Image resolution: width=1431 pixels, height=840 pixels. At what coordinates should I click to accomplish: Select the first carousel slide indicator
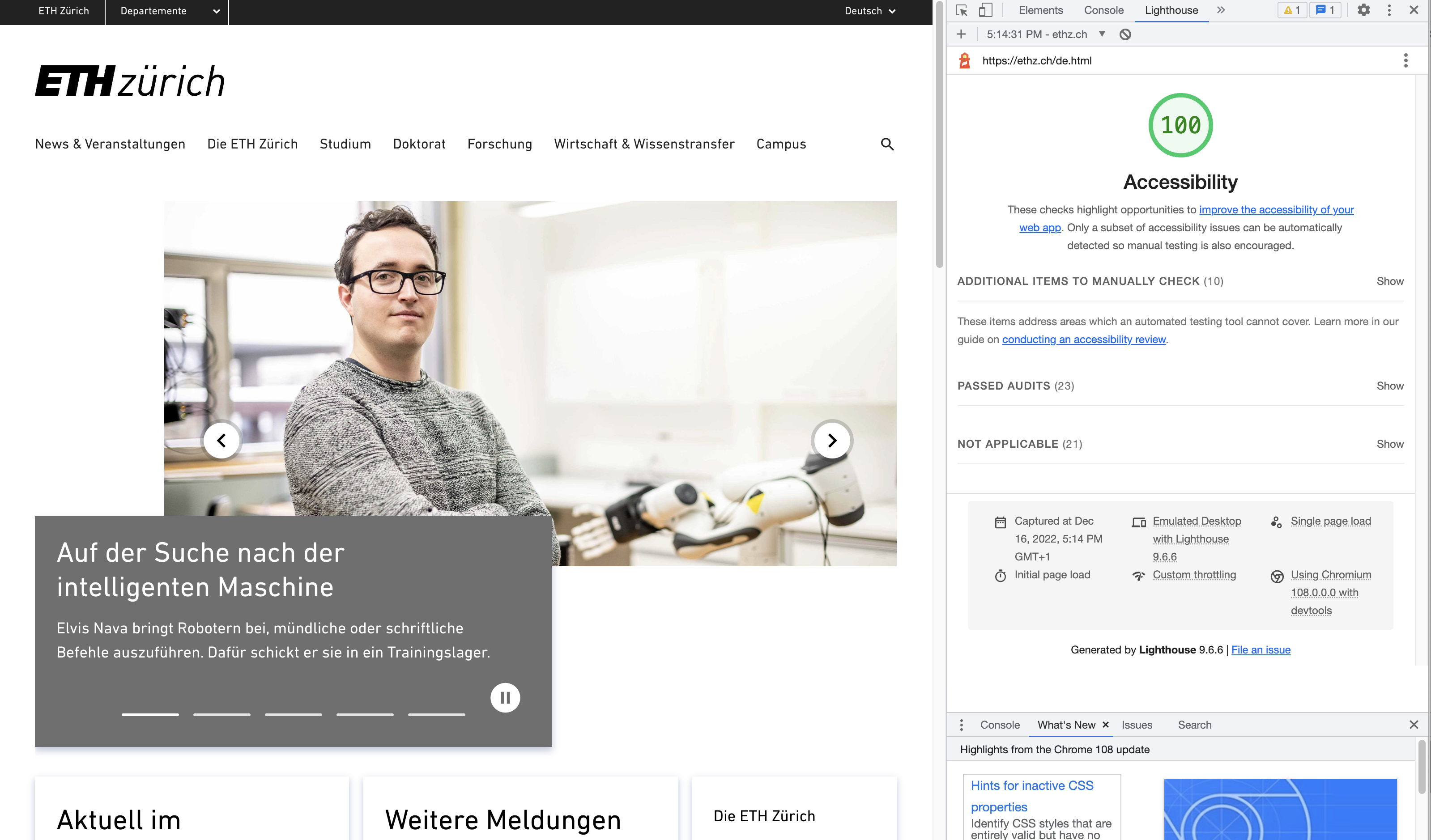click(150, 714)
